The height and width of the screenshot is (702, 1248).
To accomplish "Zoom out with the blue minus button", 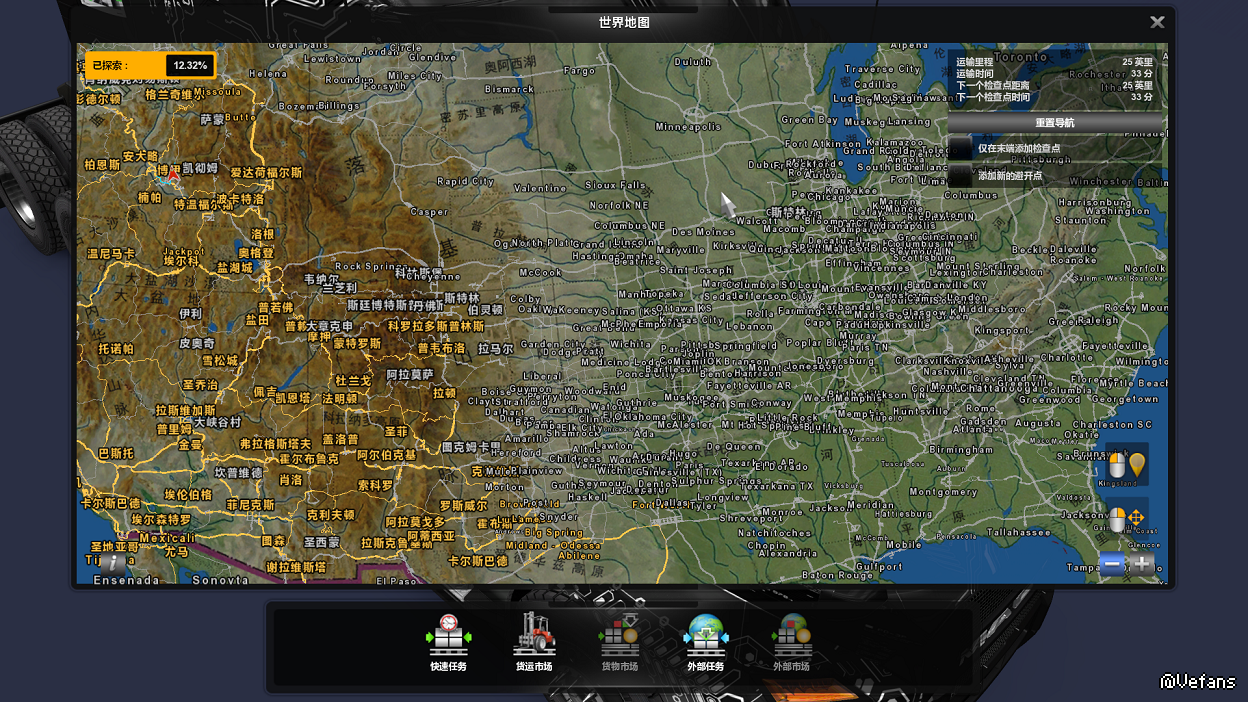I will pos(1113,564).
